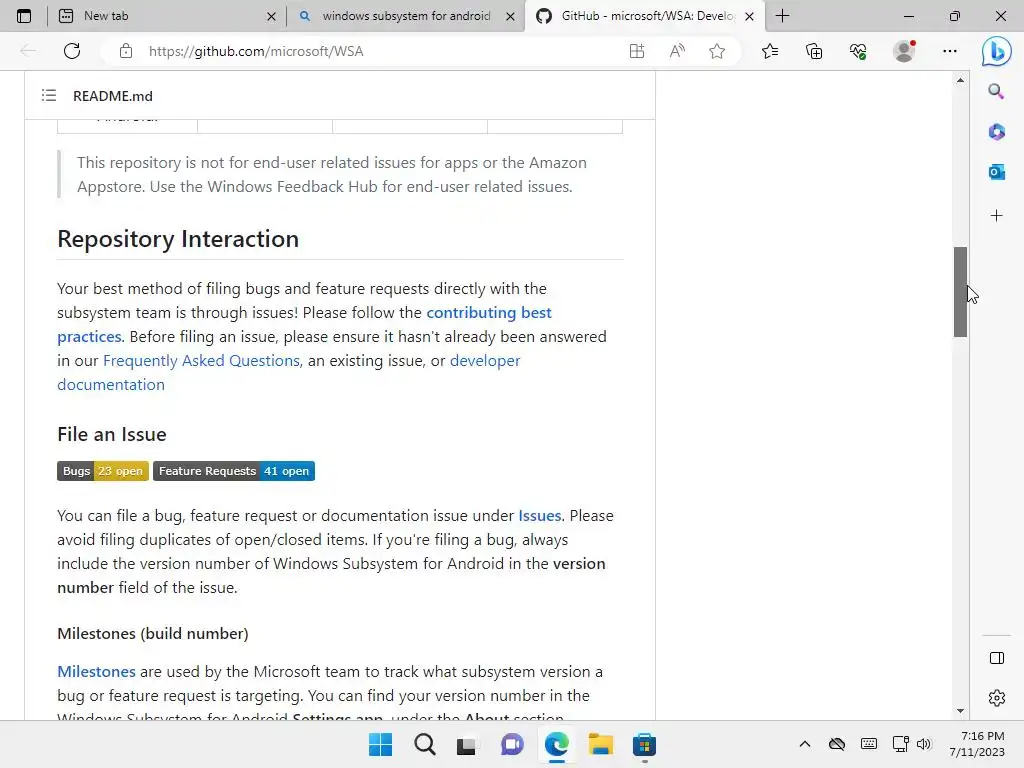
Task: Launch Bing Chat sidebar button
Action: coord(997,51)
